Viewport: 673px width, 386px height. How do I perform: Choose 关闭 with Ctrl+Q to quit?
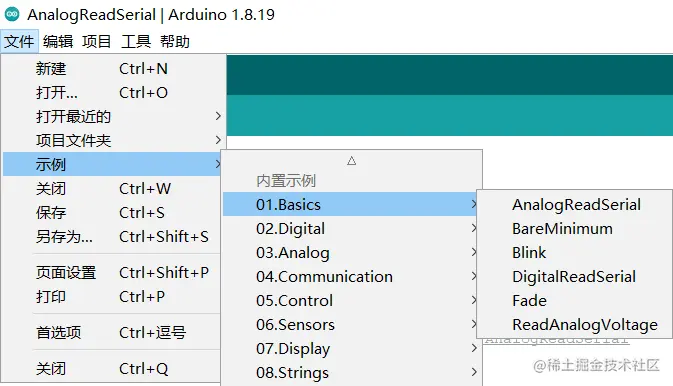[x=112, y=369]
